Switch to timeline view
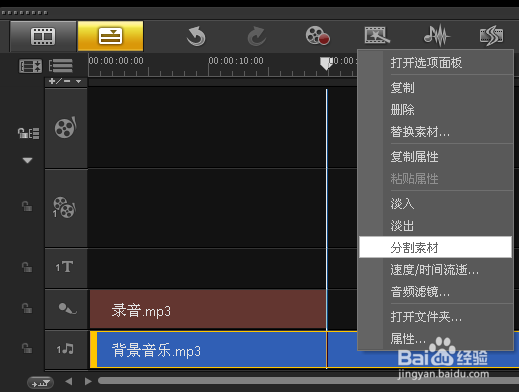This screenshot has height=392, width=519. click(x=110, y=36)
